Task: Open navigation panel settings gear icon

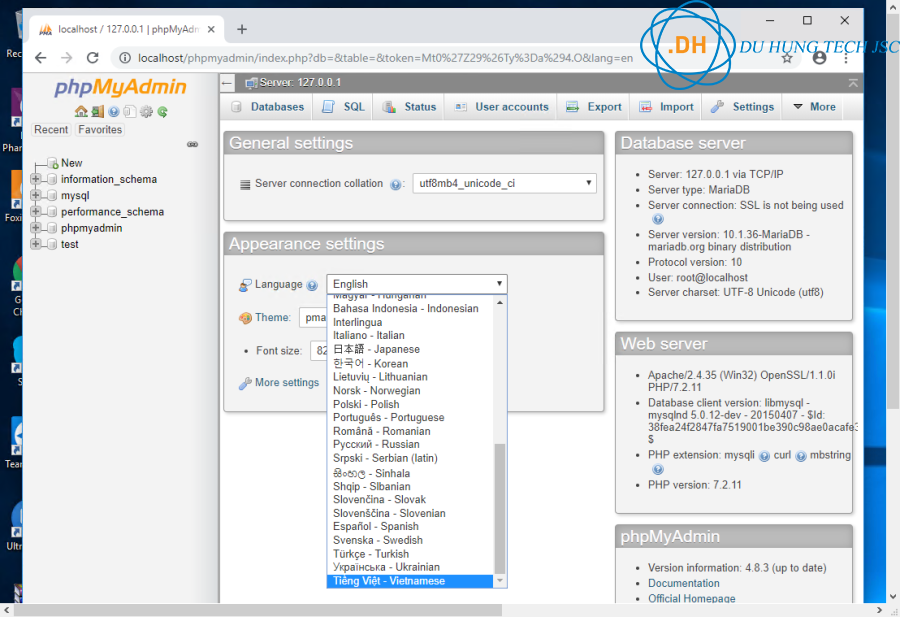Action: point(146,112)
